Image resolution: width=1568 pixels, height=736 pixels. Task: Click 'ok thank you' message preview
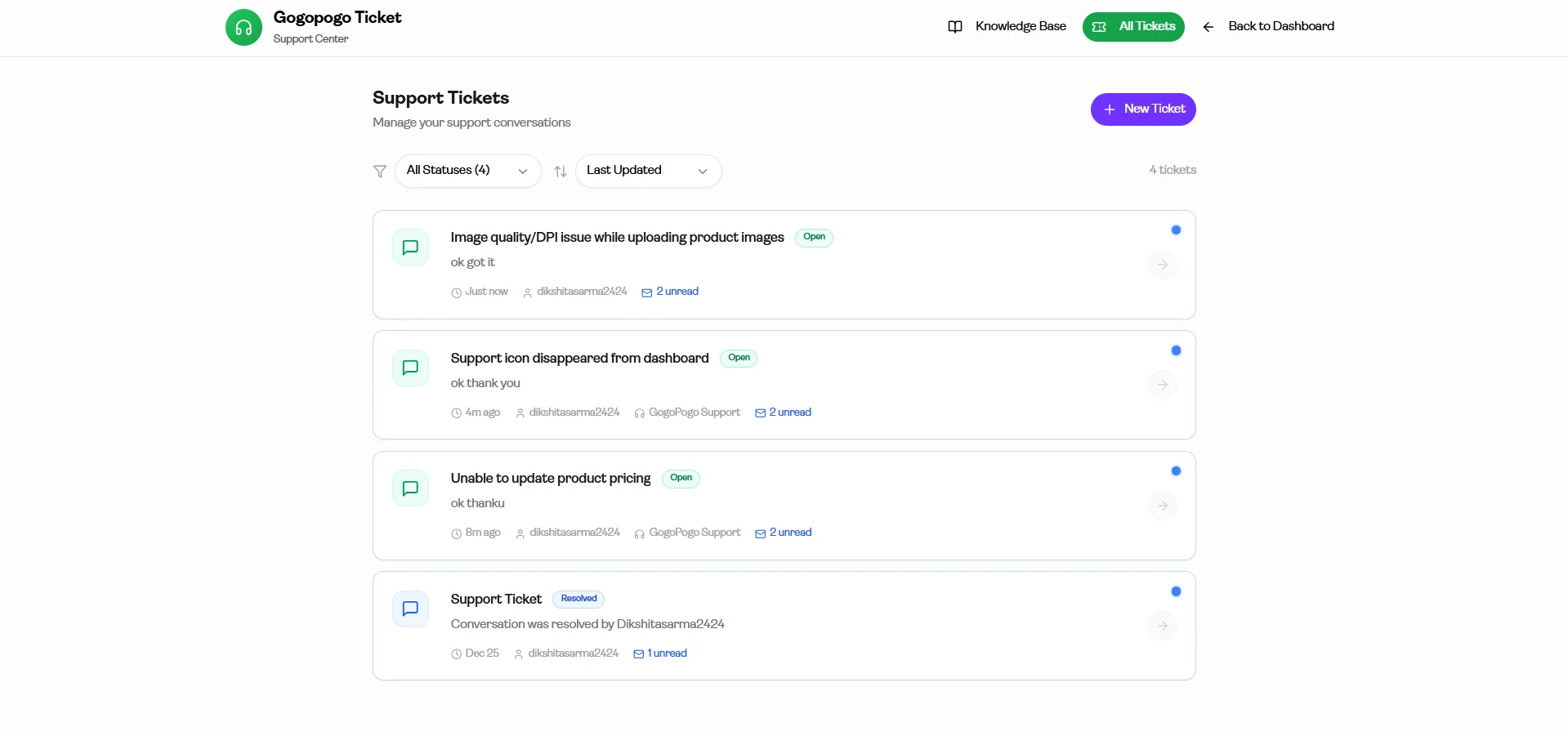[x=485, y=383]
